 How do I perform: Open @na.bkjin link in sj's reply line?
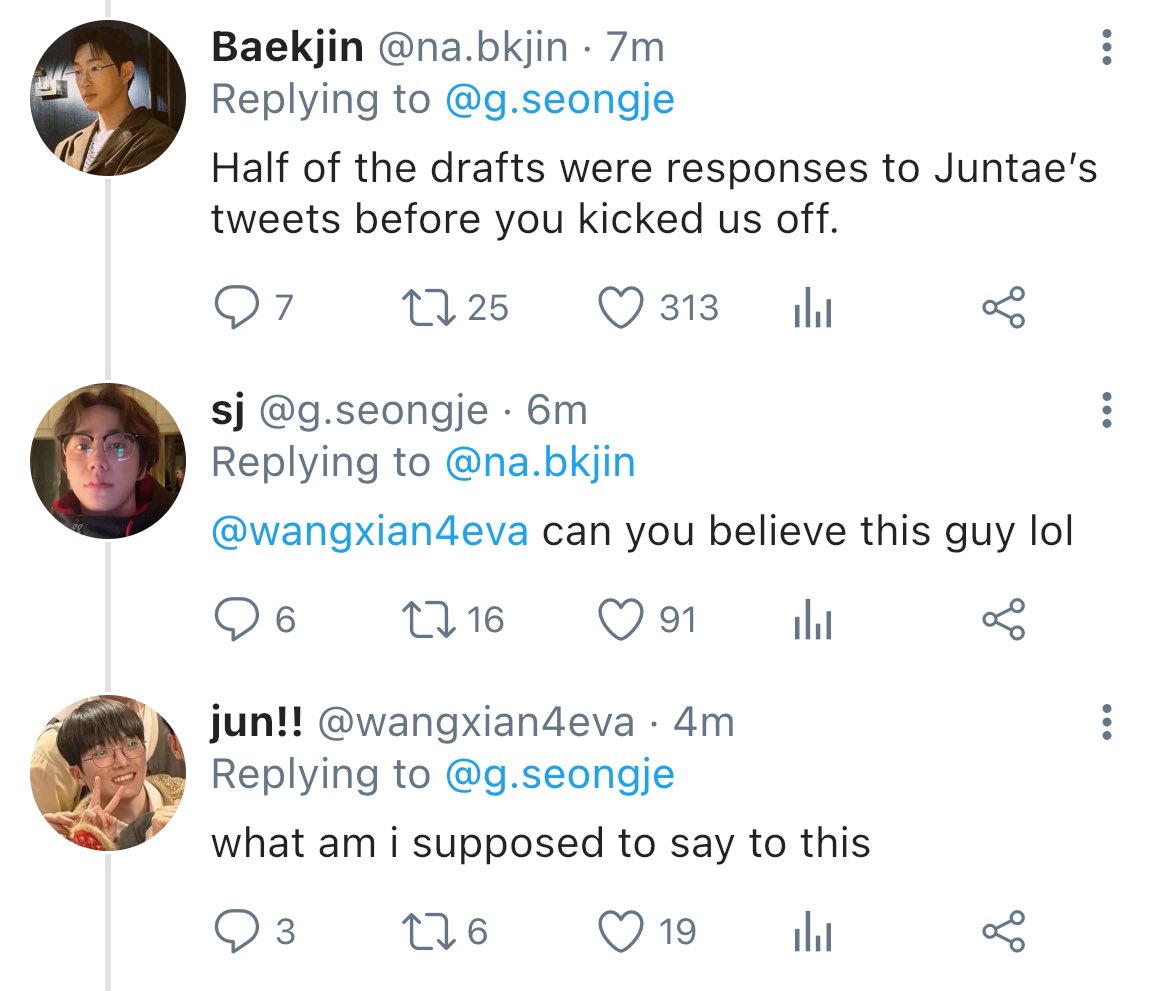point(539,463)
